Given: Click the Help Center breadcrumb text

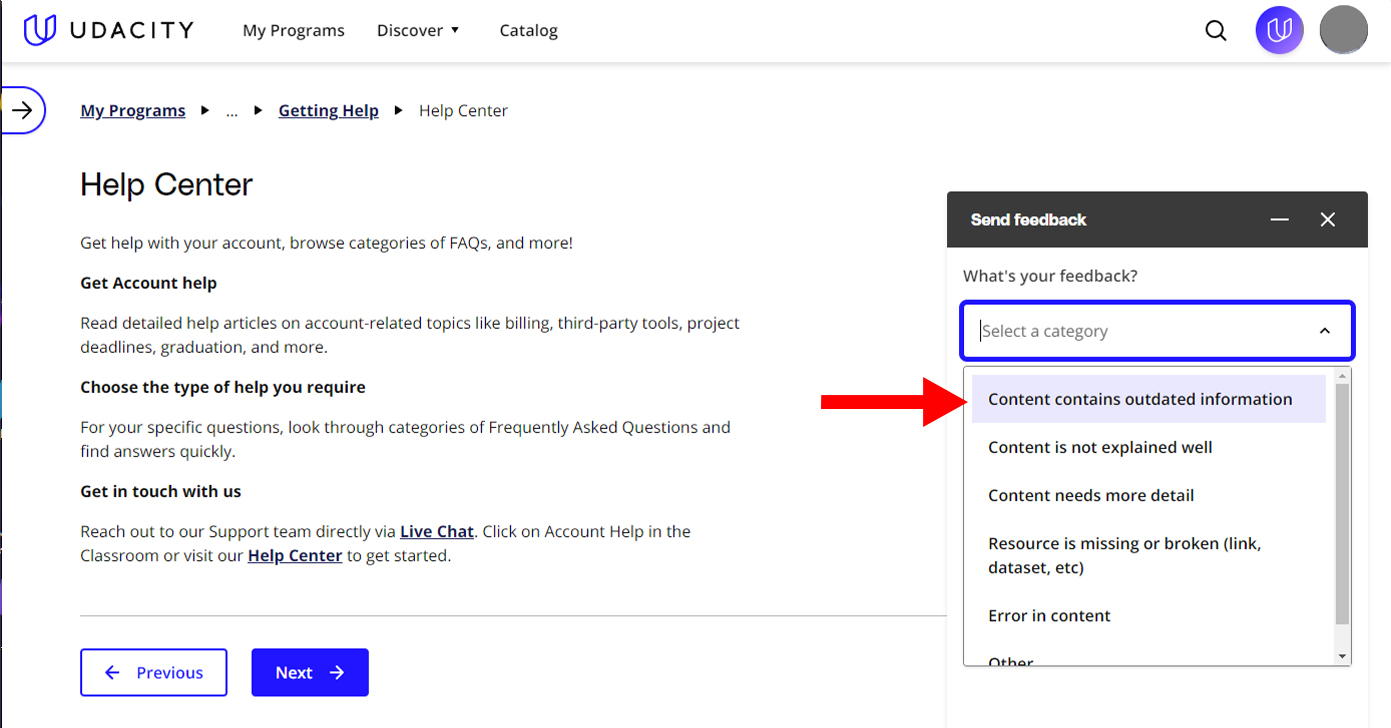Looking at the screenshot, I should point(463,111).
